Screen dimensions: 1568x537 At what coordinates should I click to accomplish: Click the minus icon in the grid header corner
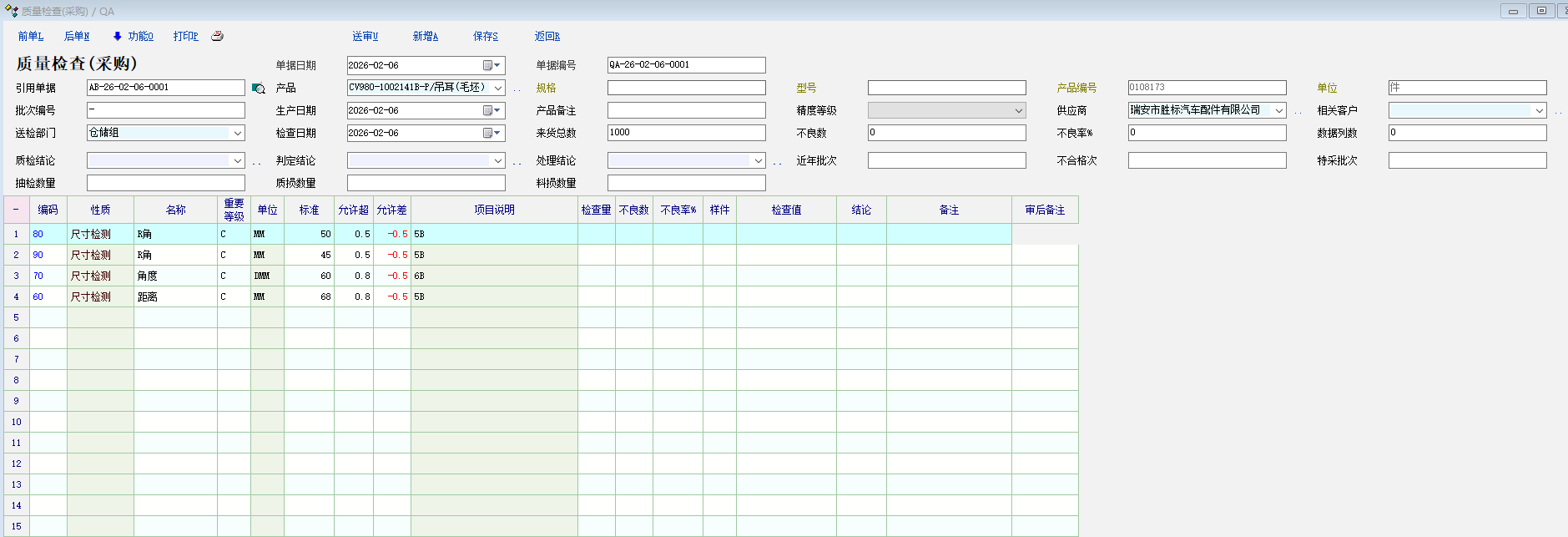click(16, 210)
